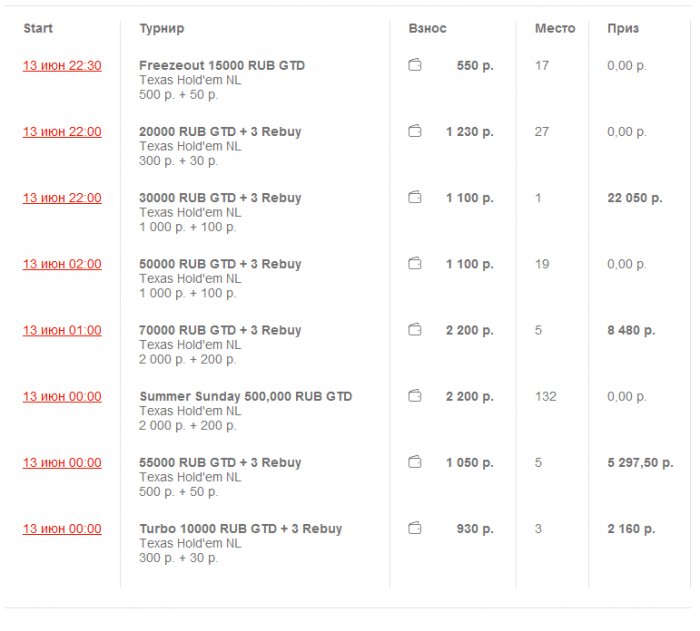
Task: Open the 13 июн 02:00 start link
Action: pyautogui.click(x=62, y=264)
